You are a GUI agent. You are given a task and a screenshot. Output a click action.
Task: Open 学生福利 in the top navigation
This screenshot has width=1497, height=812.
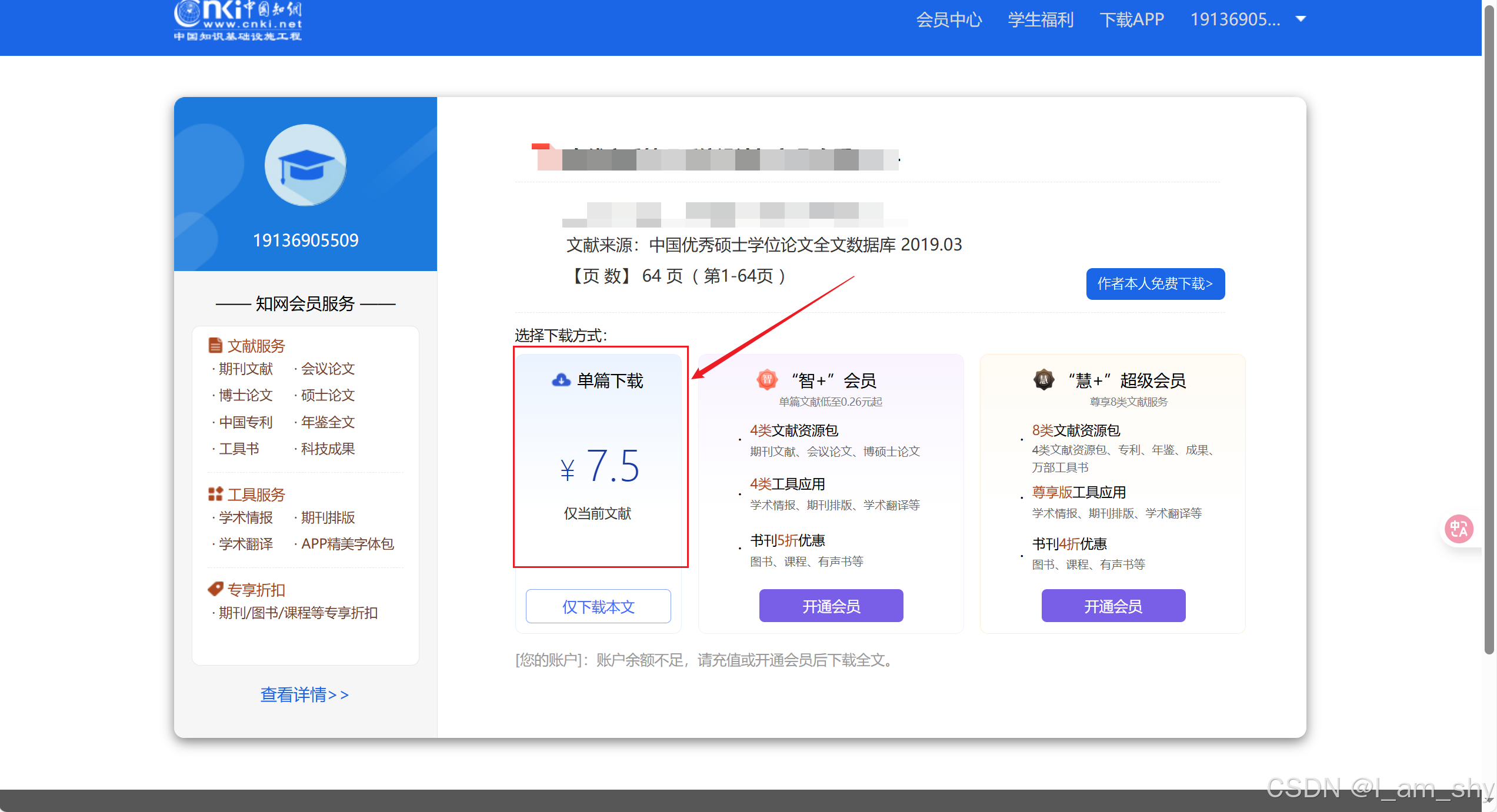tap(1041, 19)
